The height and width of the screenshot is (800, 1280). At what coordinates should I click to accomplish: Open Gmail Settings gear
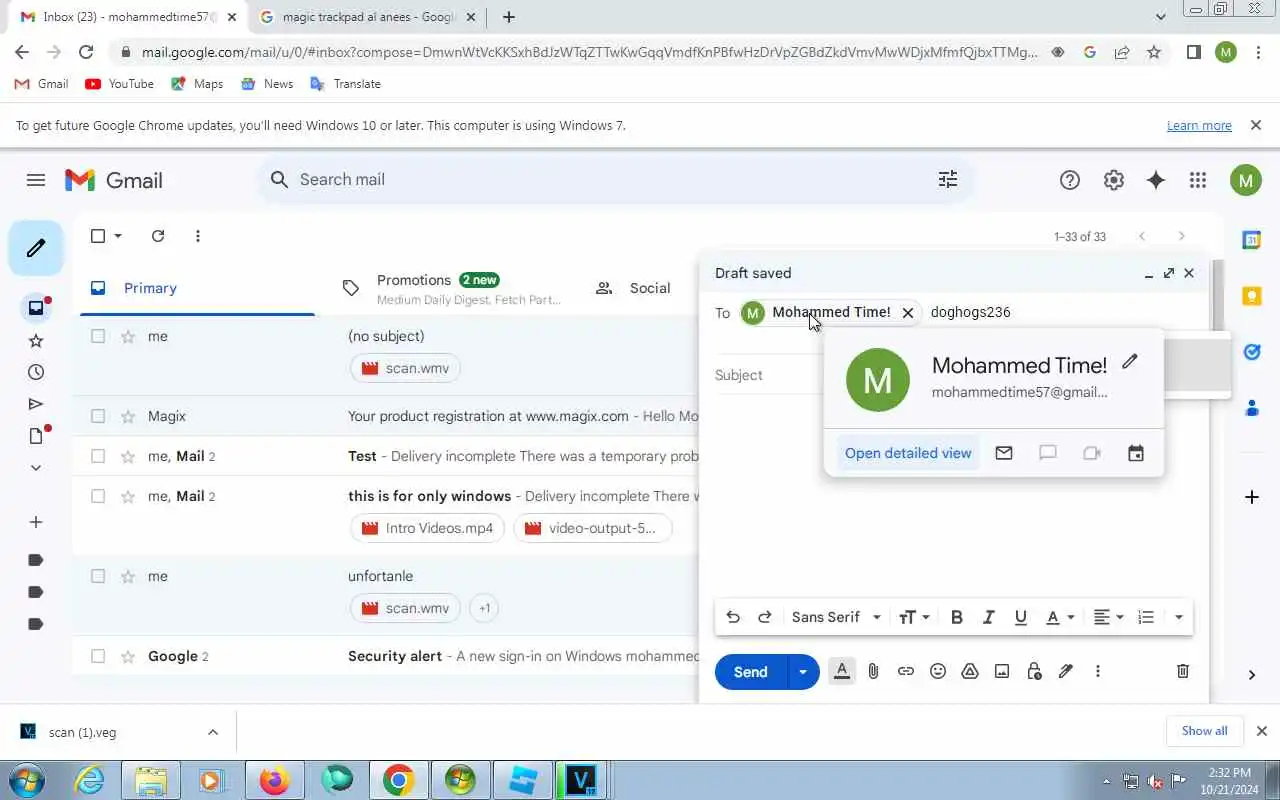click(1113, 180)
